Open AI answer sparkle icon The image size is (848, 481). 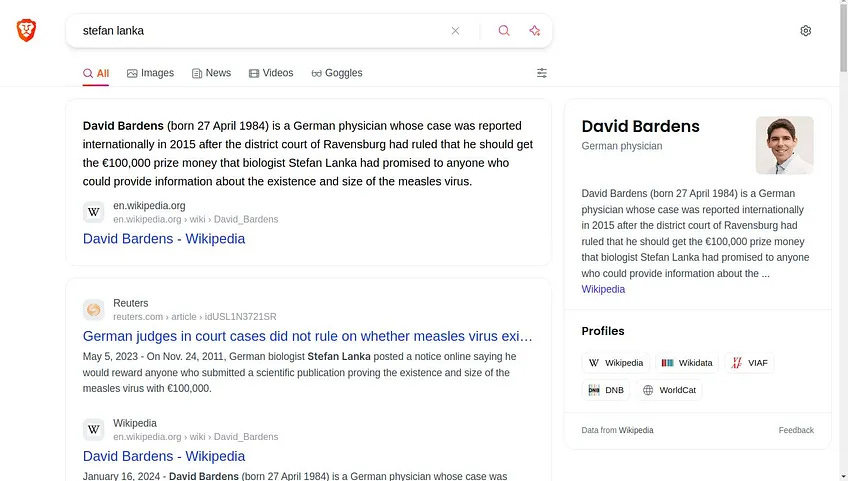click(x=534, y=31)
